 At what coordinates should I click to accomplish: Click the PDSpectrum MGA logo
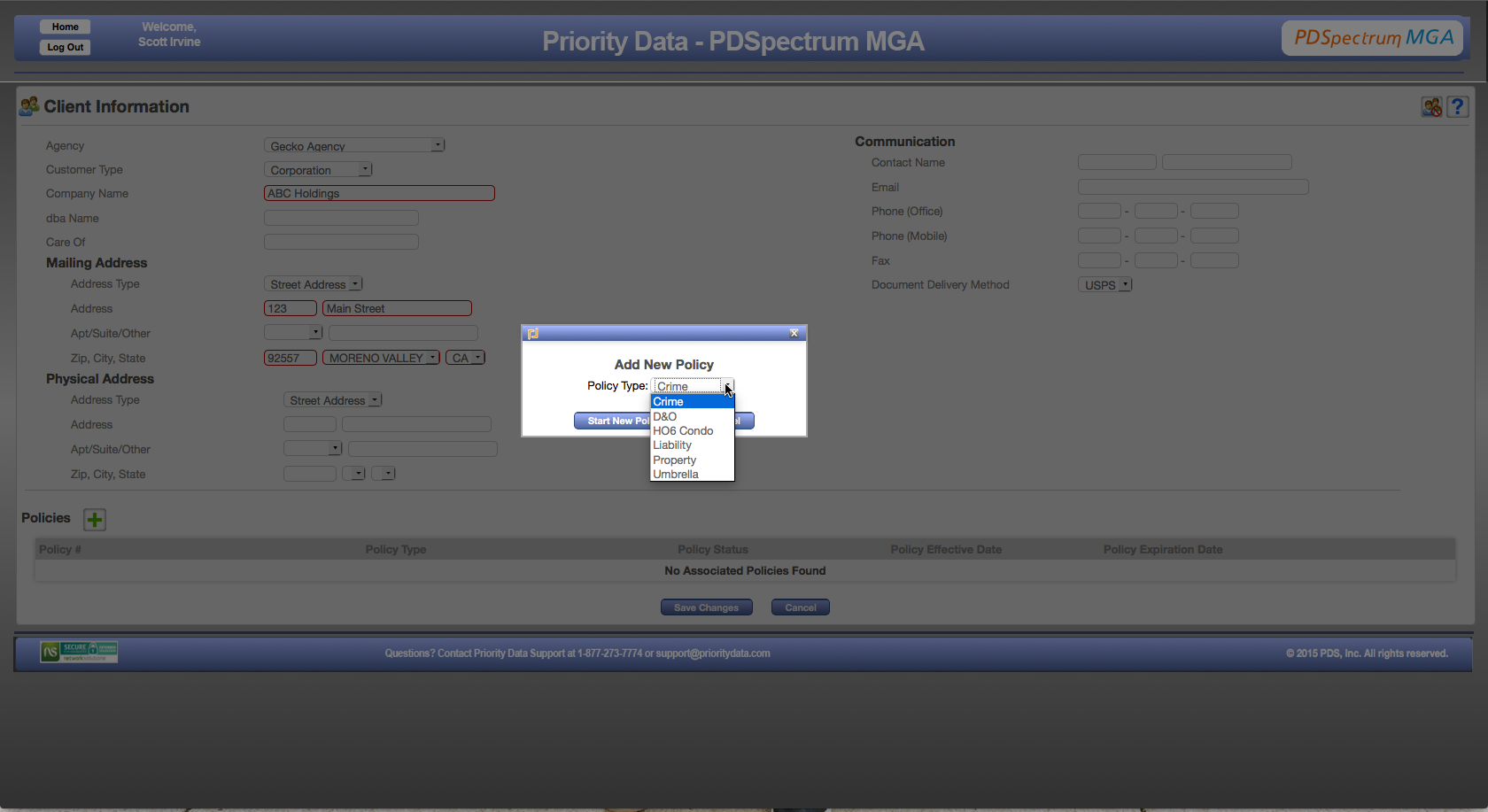click(x=1372, y=38)
